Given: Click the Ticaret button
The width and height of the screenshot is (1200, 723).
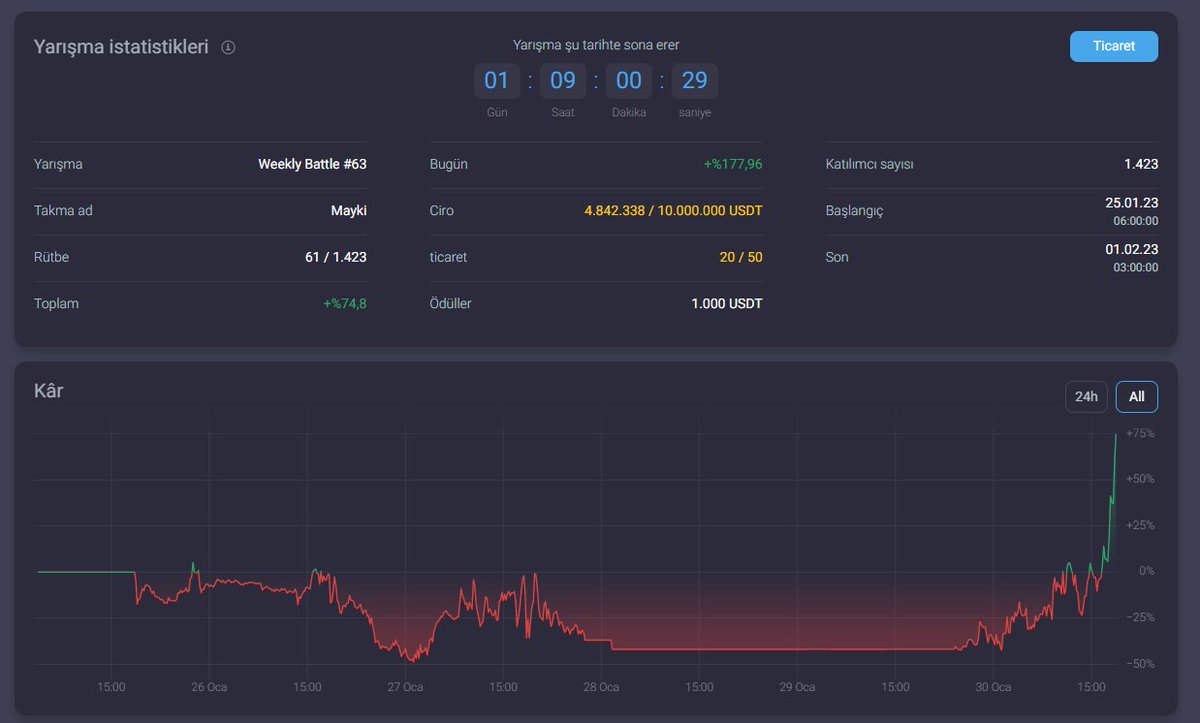Looking at the screenshot, I should point(1114,46).
